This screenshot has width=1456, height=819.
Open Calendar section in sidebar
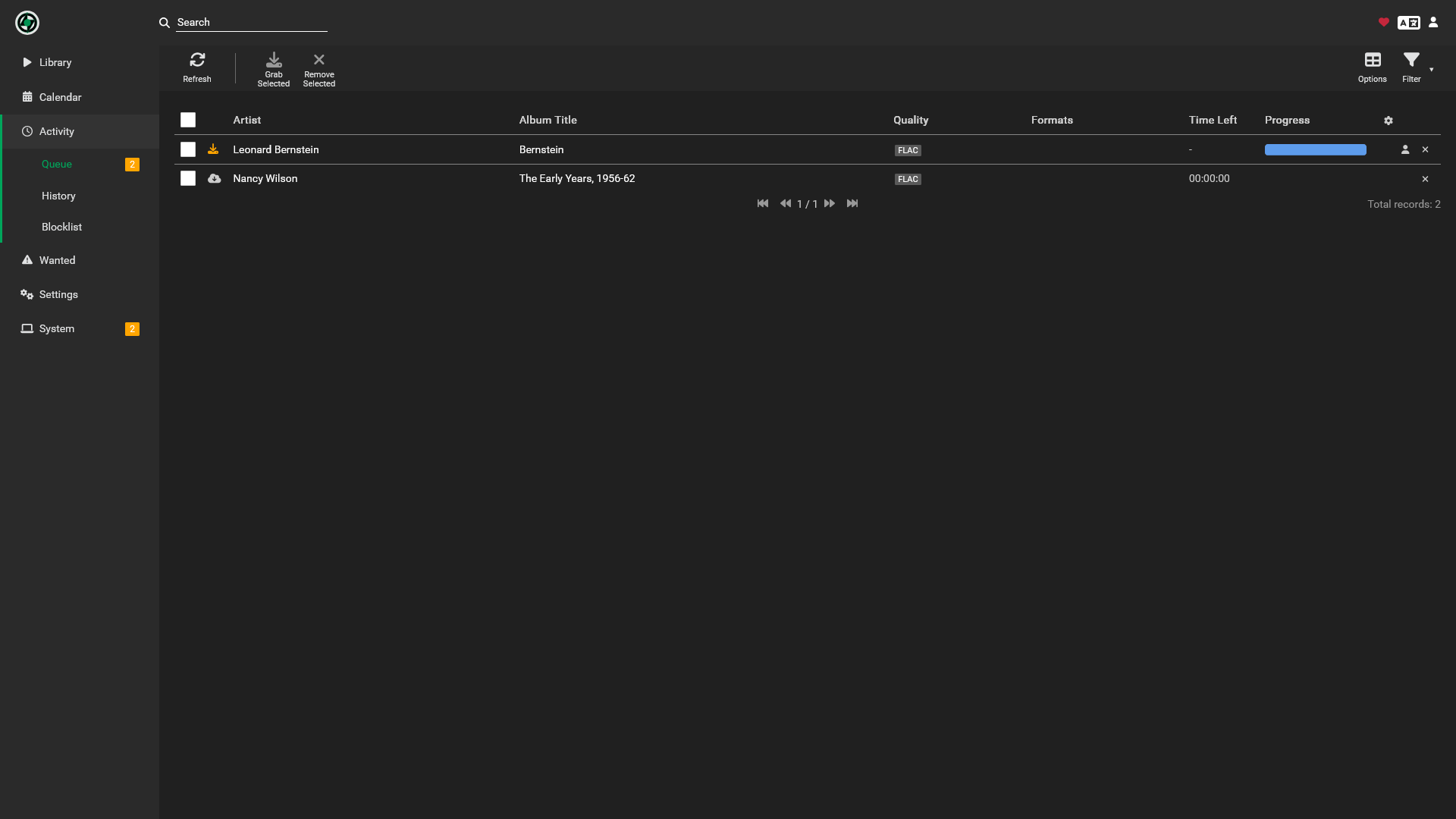tap(80, 97)
